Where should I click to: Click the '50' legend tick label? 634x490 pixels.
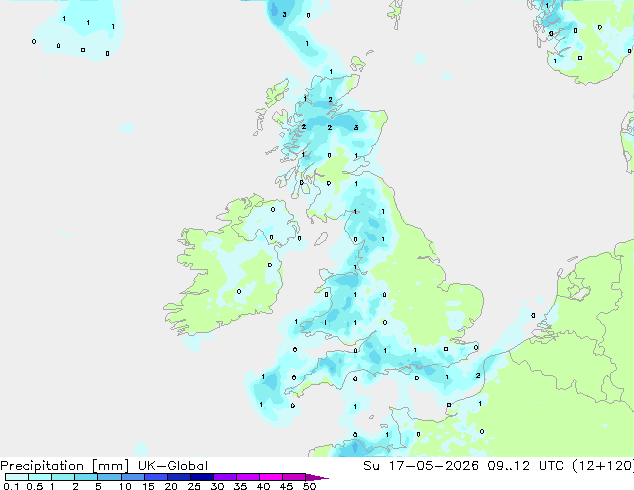click(309, 486)
